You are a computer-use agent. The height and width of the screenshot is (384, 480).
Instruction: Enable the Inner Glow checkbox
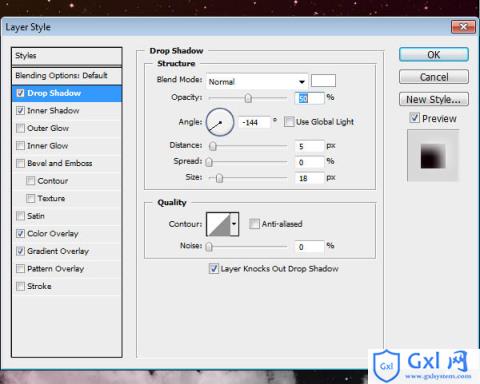coord(20,146)
